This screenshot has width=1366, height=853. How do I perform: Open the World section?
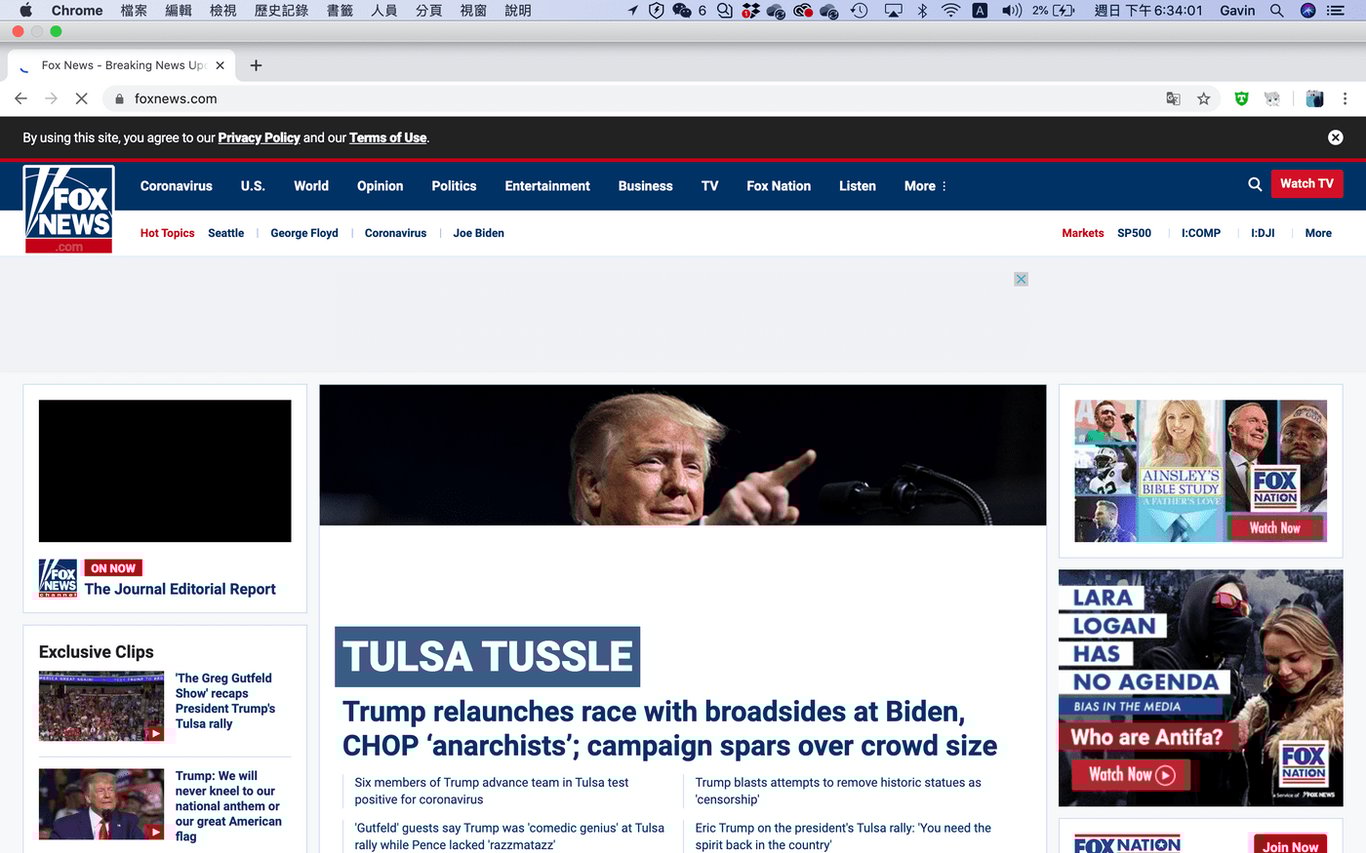tap(311, 186)
